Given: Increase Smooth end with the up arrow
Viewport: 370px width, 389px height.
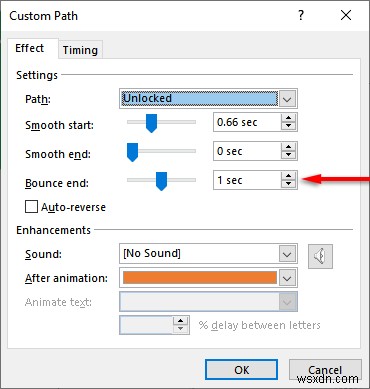Looking at the screenshot, I should (288, 147).
